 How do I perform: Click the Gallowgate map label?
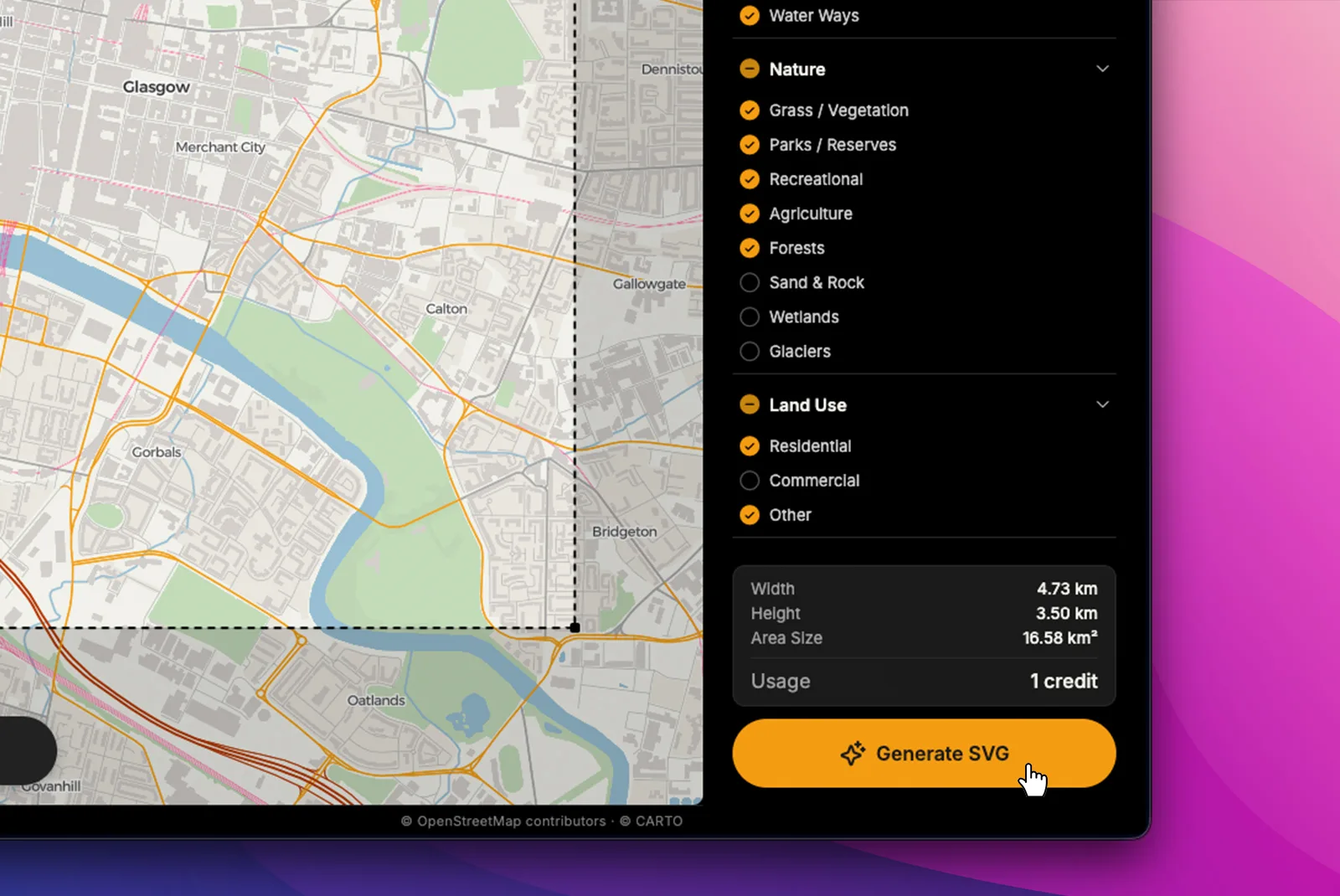pos(649,284)
